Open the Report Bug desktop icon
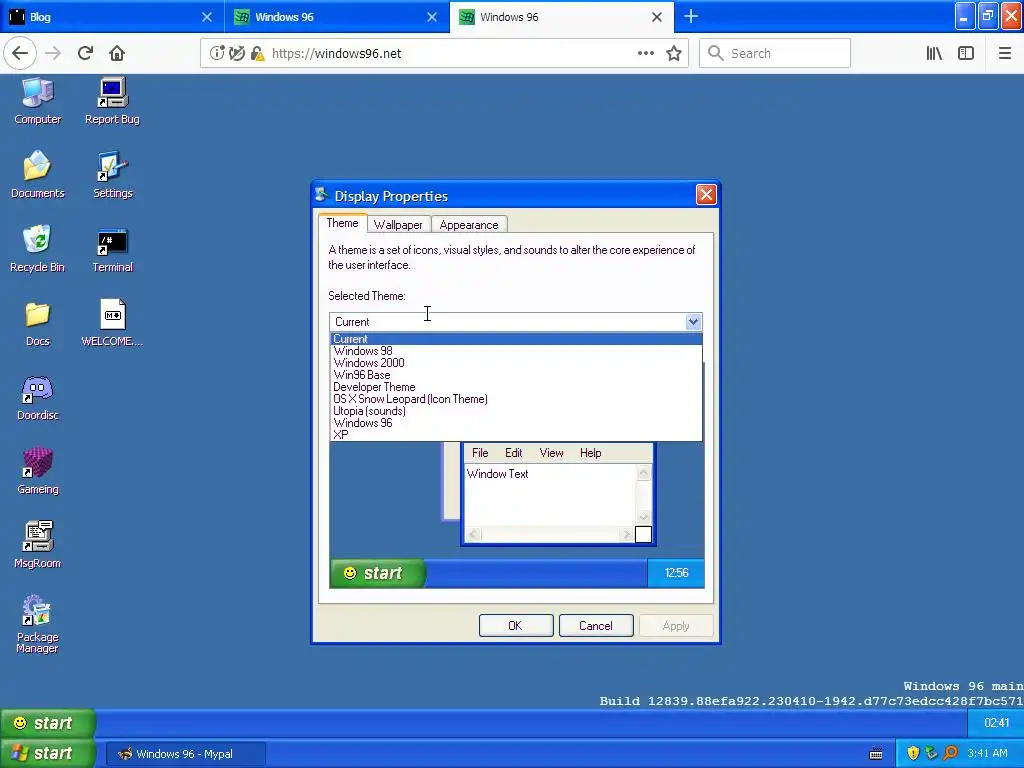Screen dimensions: 1024x768 point(112,101)
